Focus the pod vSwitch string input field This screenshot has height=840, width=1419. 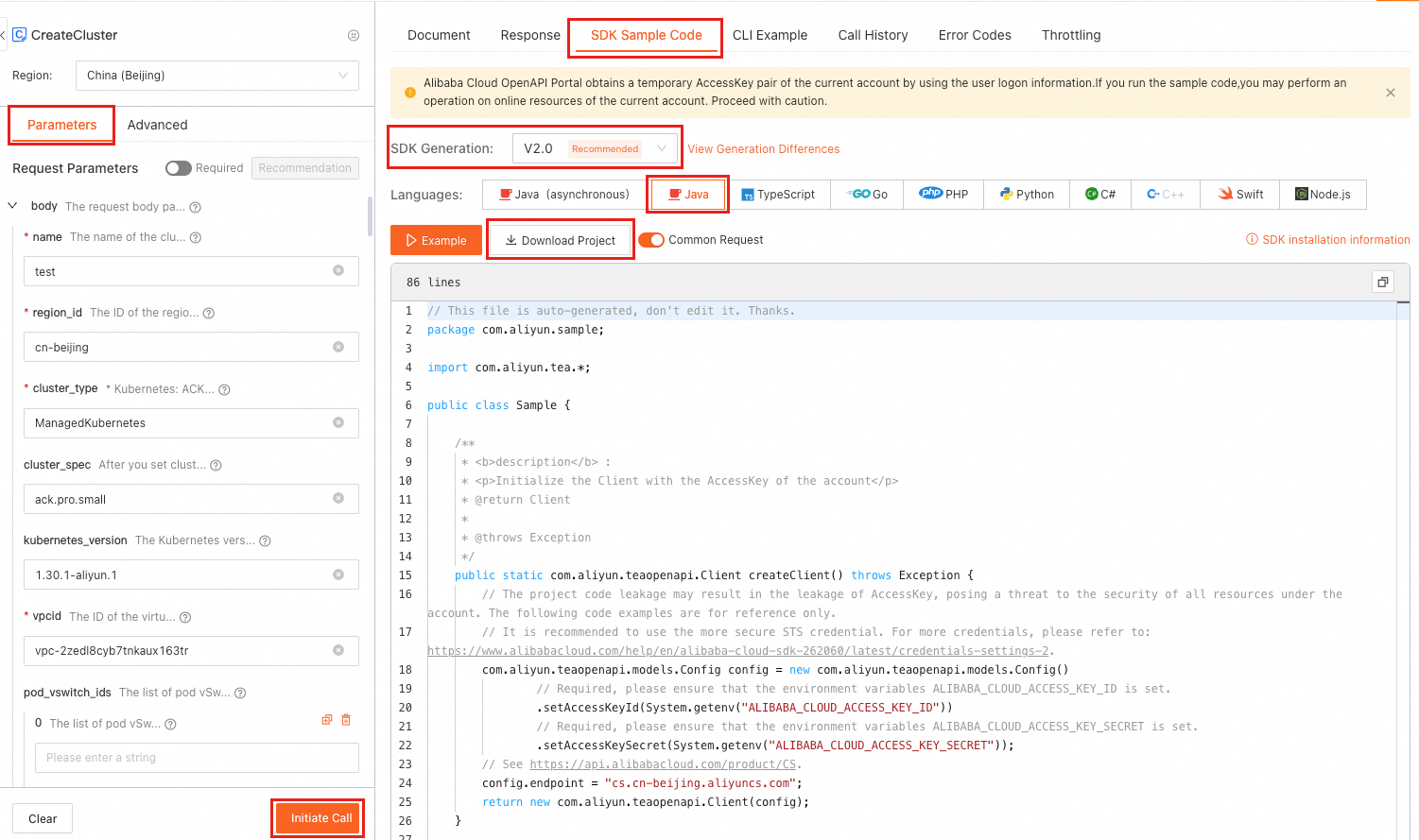[x=197, y=758]
